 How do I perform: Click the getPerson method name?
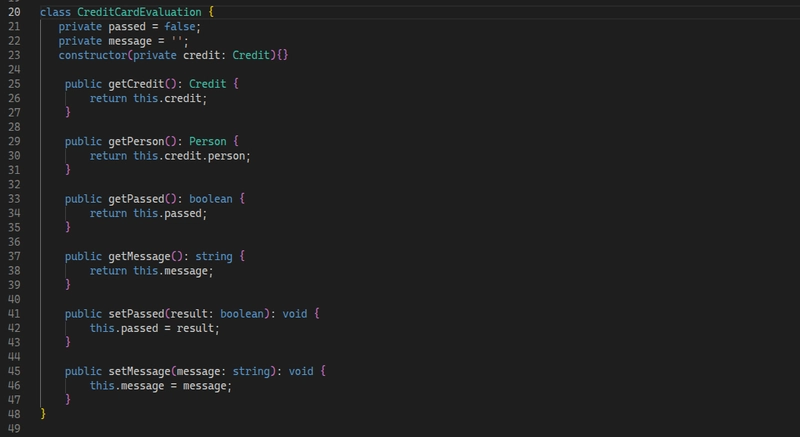(x=136, y=141)
